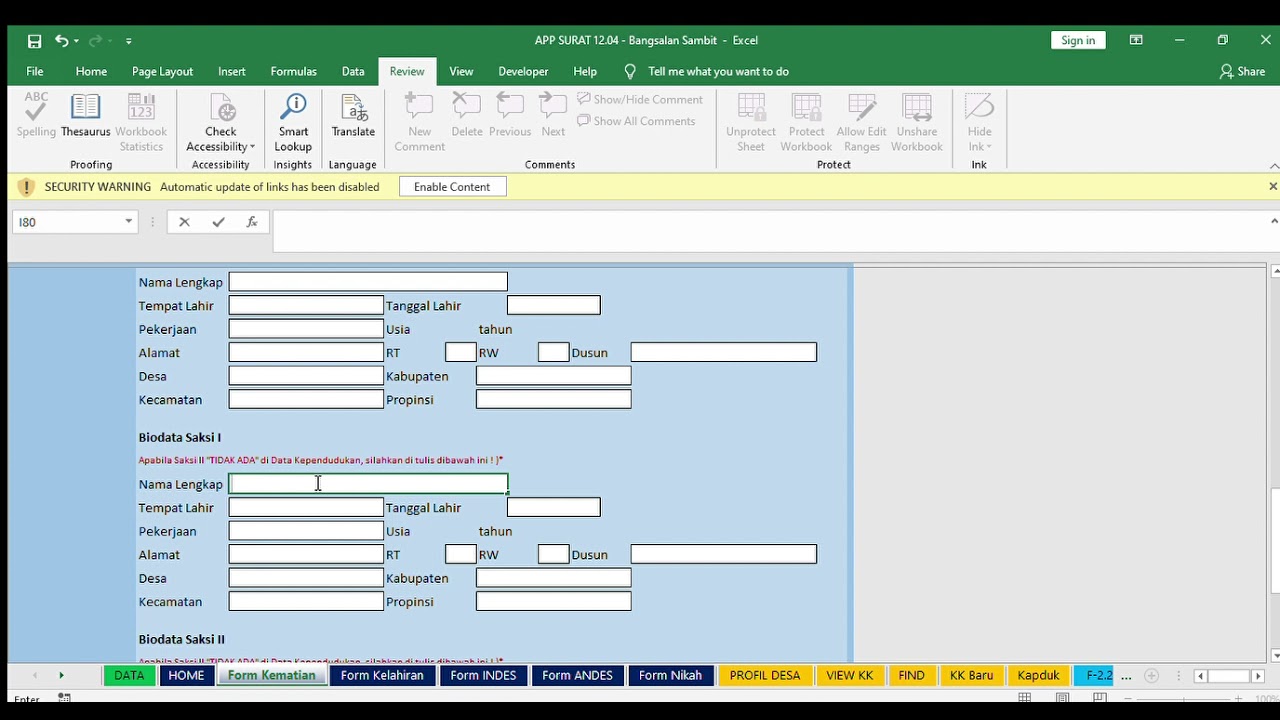Switch to Page Layout tab

(x=162, y=71)
